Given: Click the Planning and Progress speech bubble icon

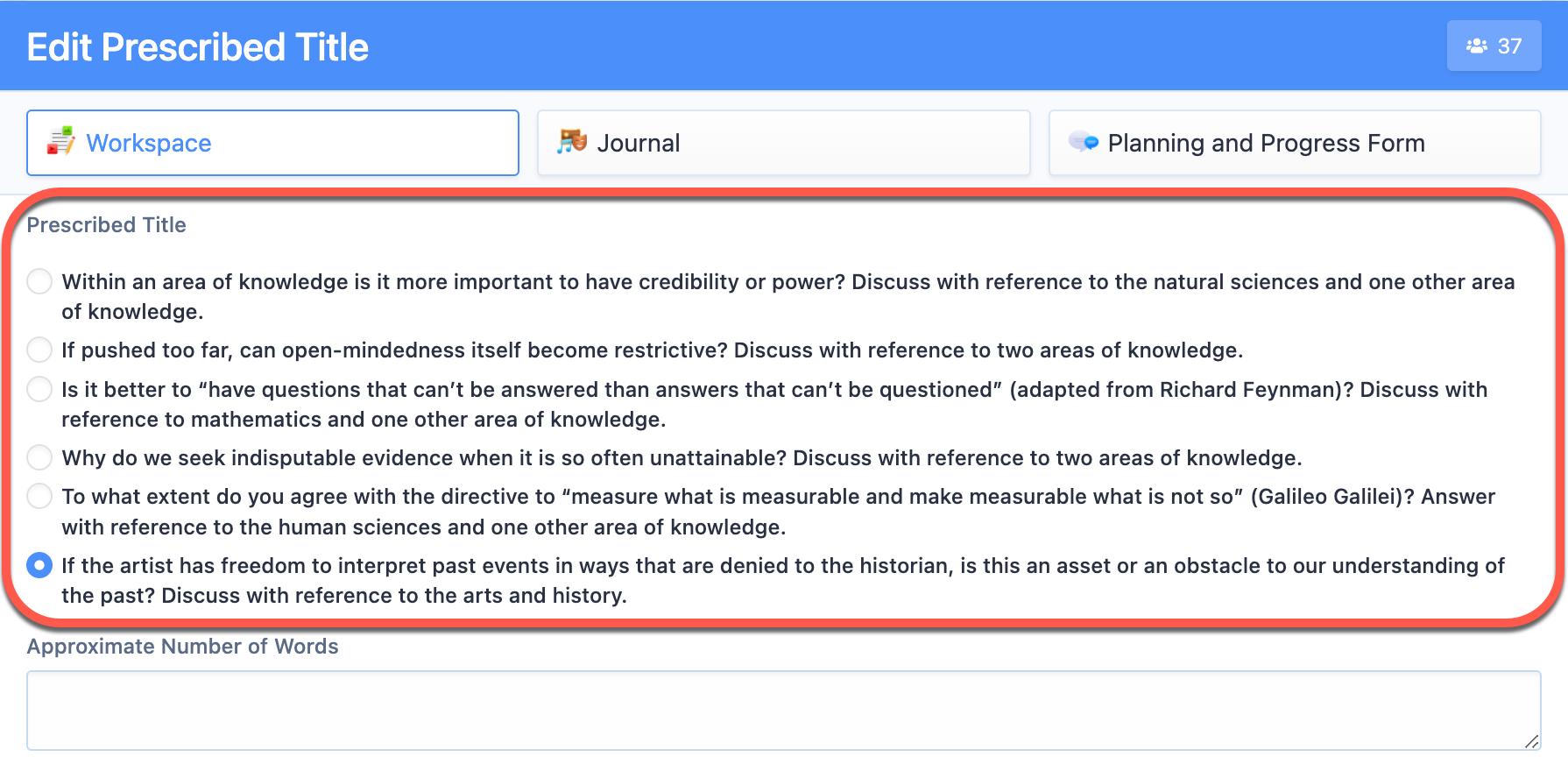Looking at the screenshot, I should (1084, 142).
